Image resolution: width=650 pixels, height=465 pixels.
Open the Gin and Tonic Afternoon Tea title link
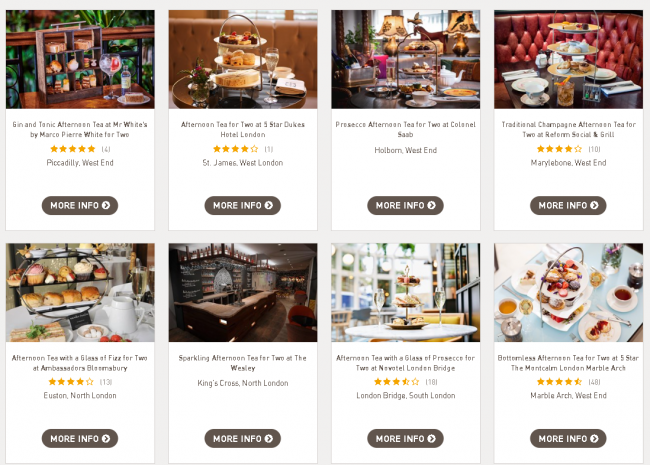pyautogui.click(x=80, y=129)
